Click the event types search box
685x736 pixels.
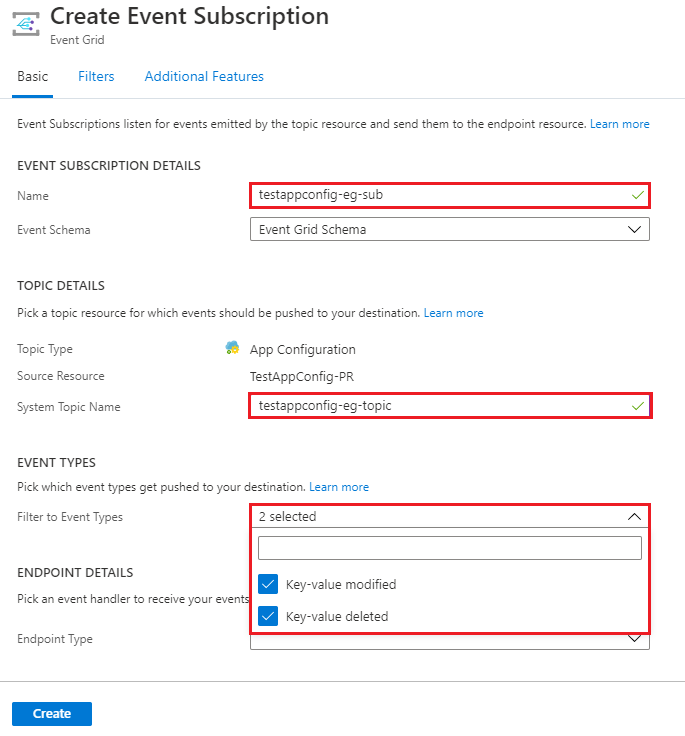pyautogui.click(x=449, y=548)
